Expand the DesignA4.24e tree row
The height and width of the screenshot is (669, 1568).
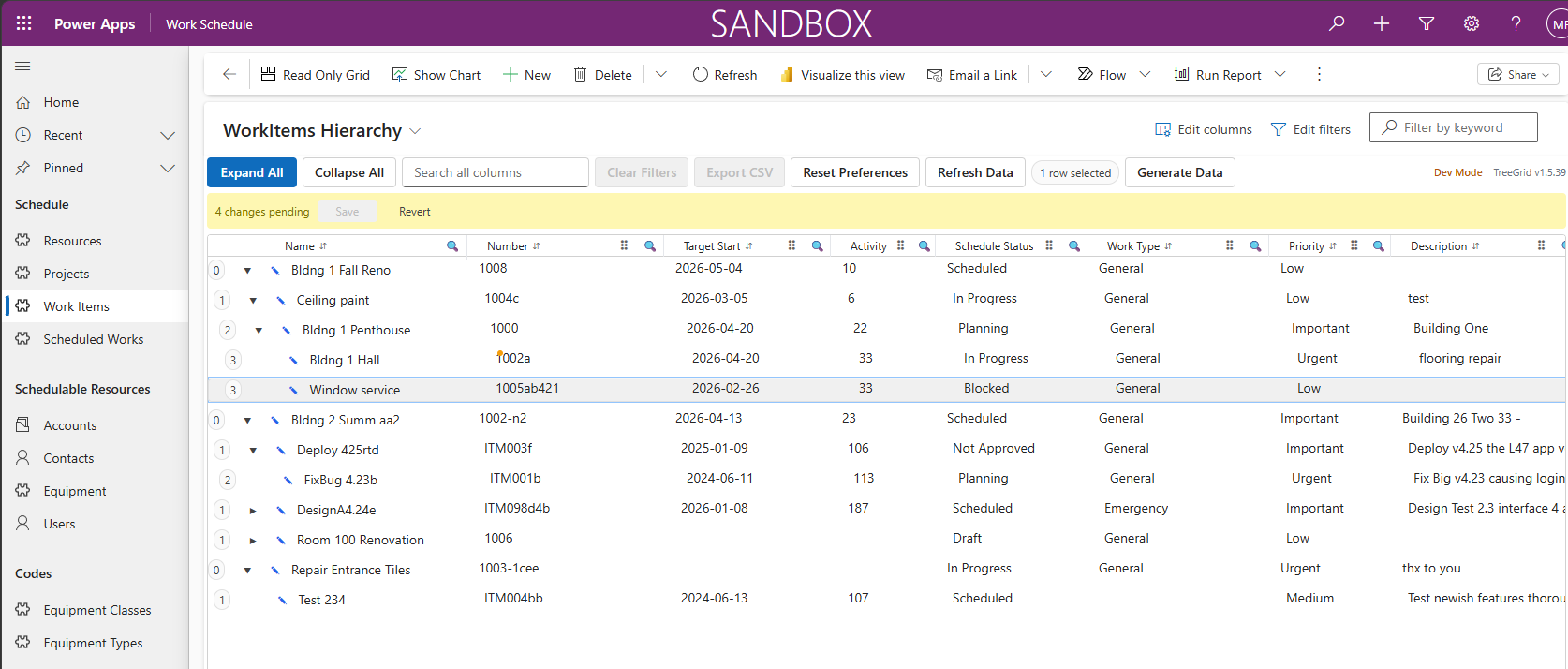tap(253, 511)
